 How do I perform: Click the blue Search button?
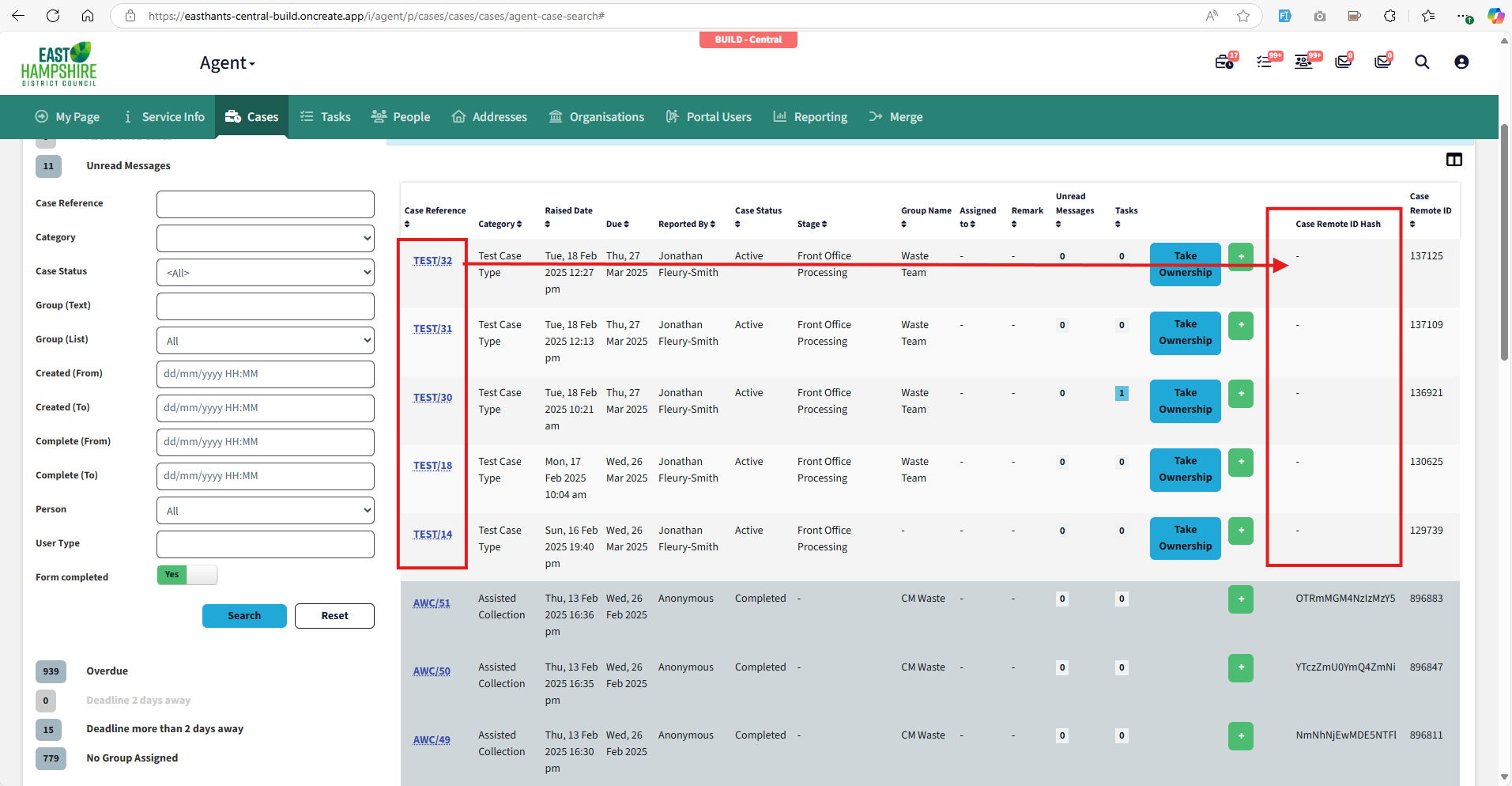[x=244, y=616]
